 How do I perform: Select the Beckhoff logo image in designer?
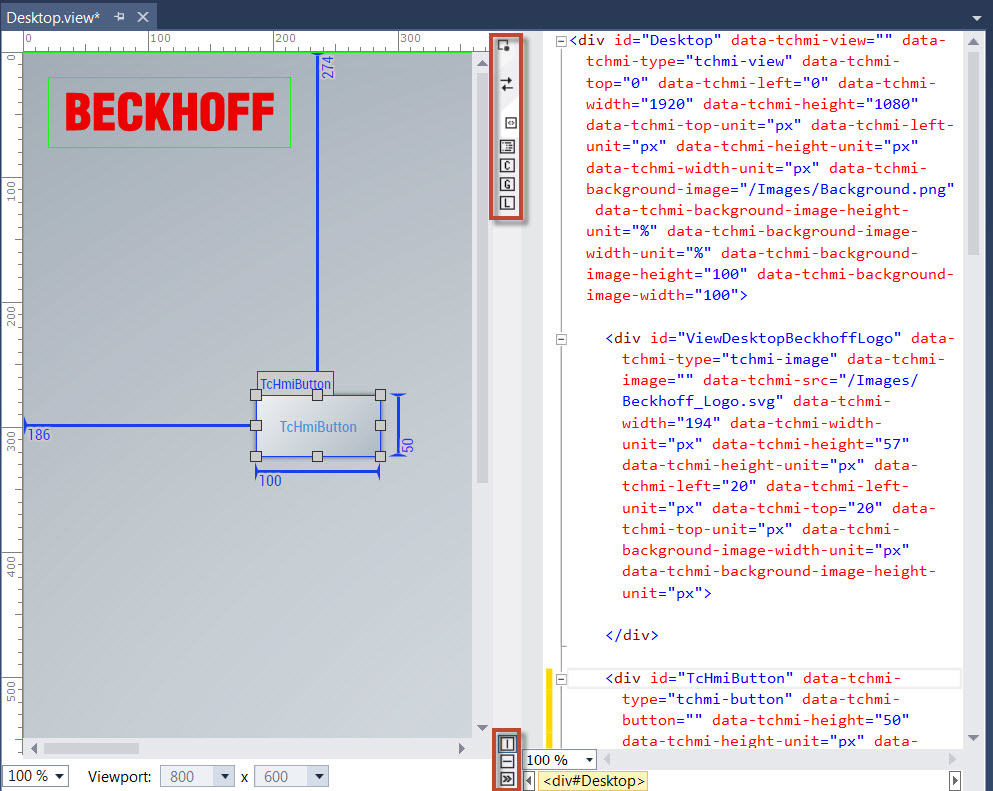(170, 112)
